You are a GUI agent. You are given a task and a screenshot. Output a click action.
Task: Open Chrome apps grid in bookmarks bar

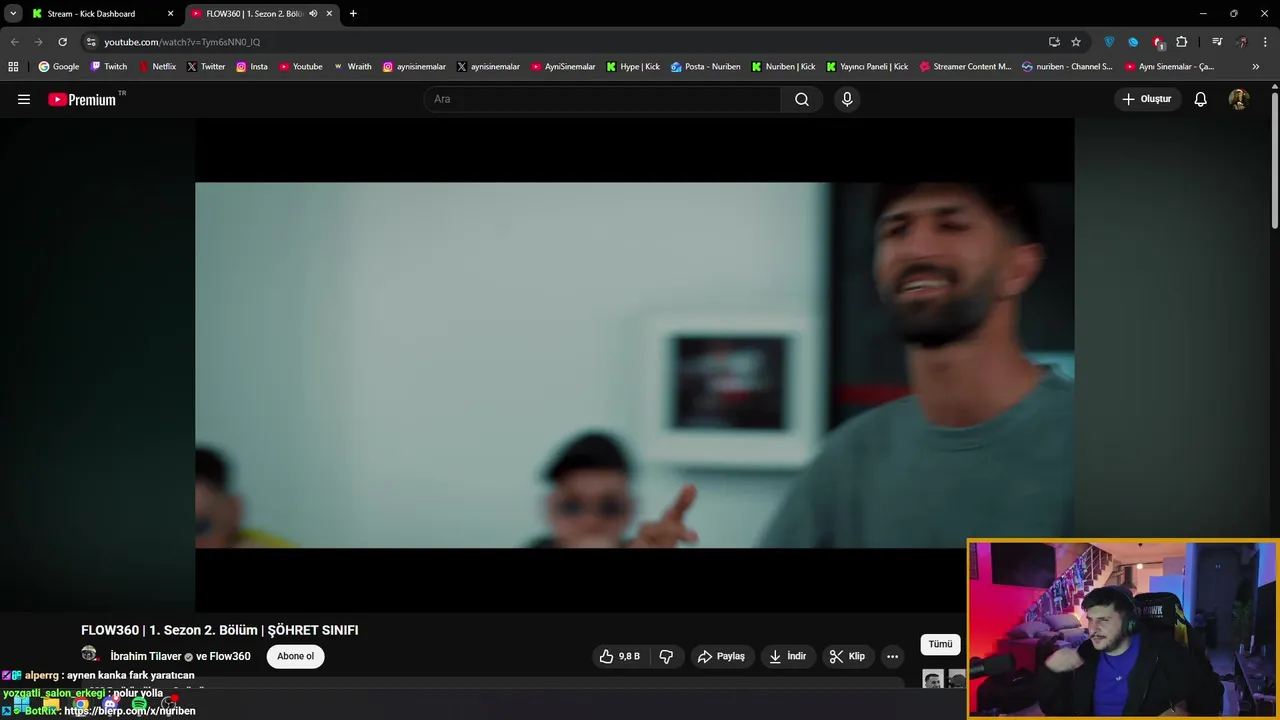[x=13, y=67]
